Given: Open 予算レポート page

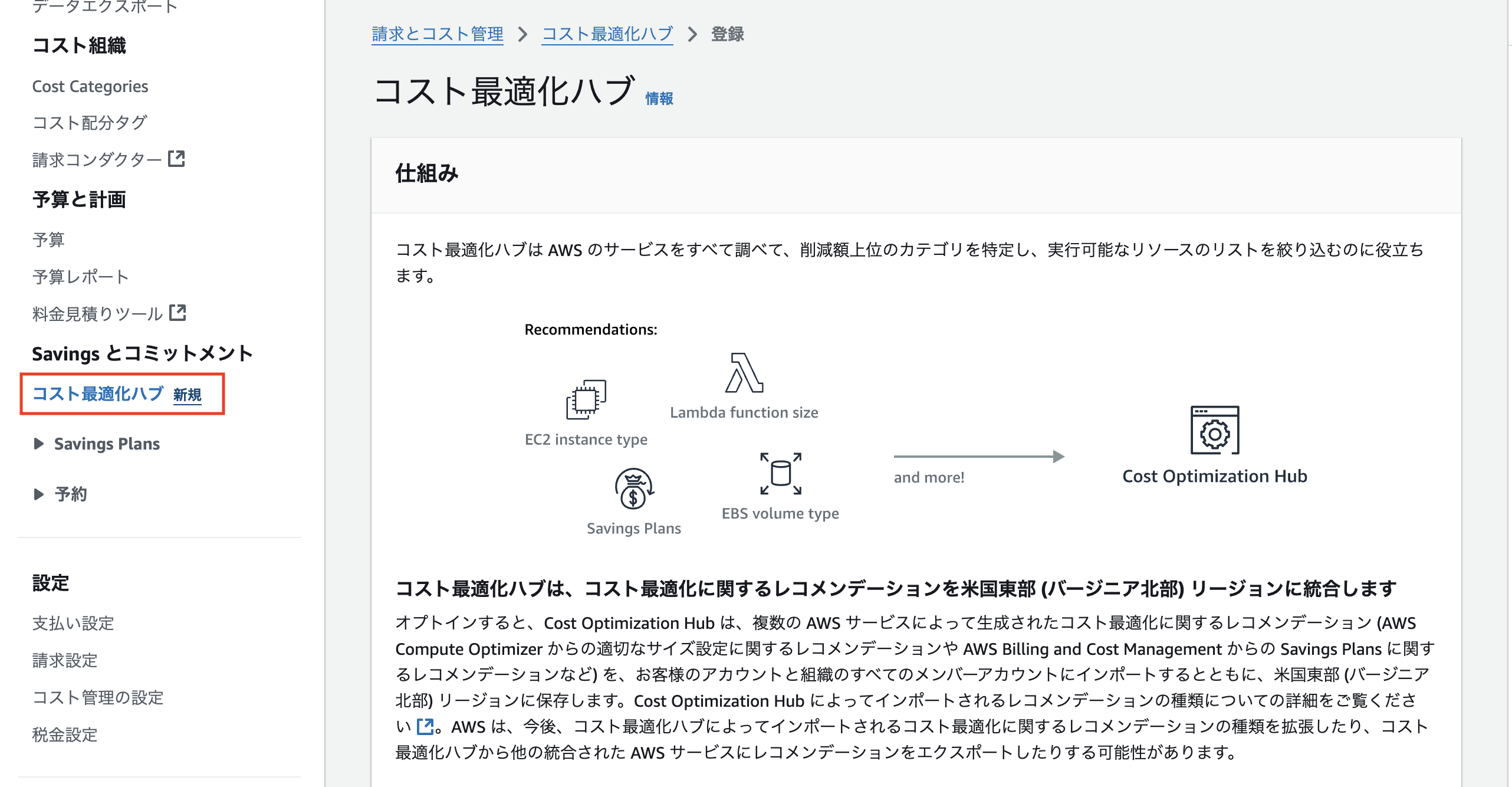Looking at the screenshot, I should click(81, 277).
